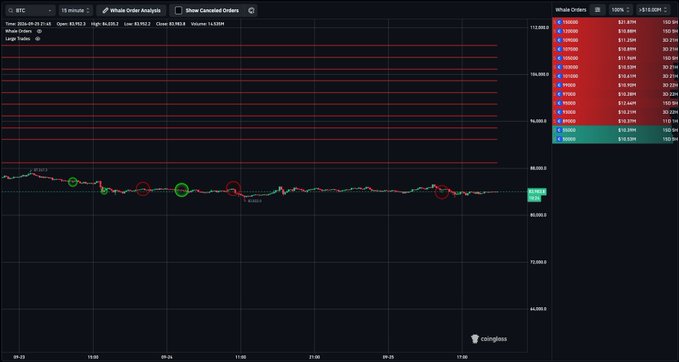Select the $10.21M order amount
This screenshot has height=362, width=679.
coord(626,112)
